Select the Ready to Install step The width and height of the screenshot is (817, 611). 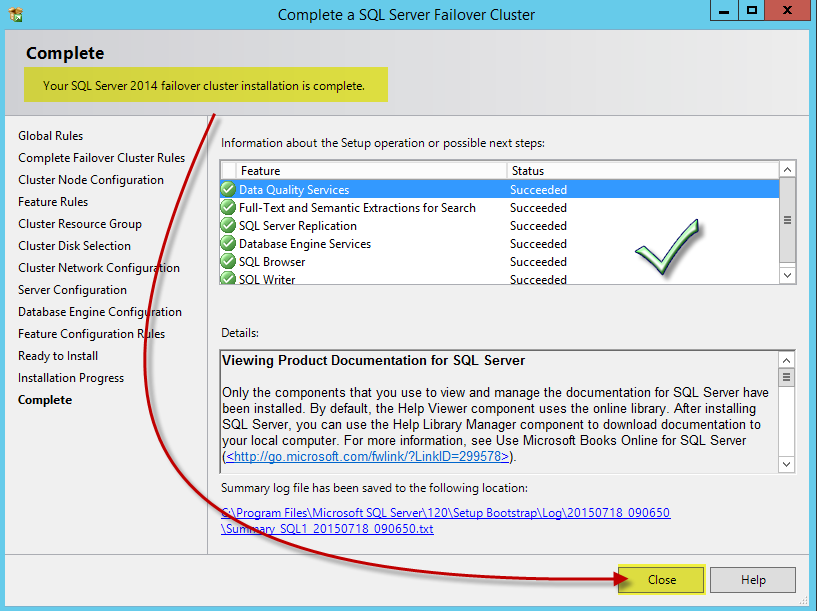pos(58,356)
